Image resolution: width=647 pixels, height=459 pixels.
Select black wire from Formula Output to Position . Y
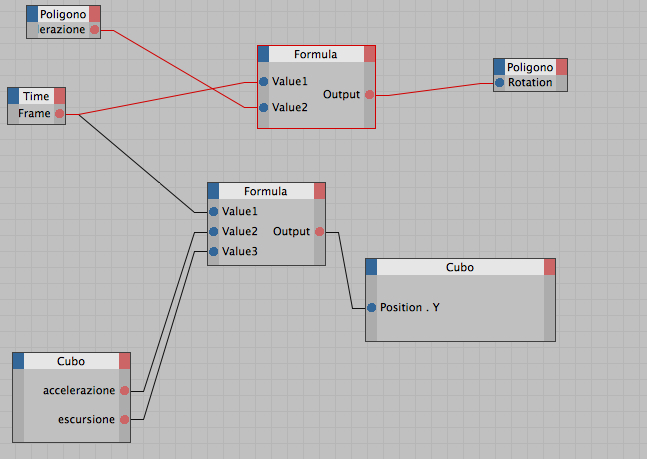tap(346, 270)
